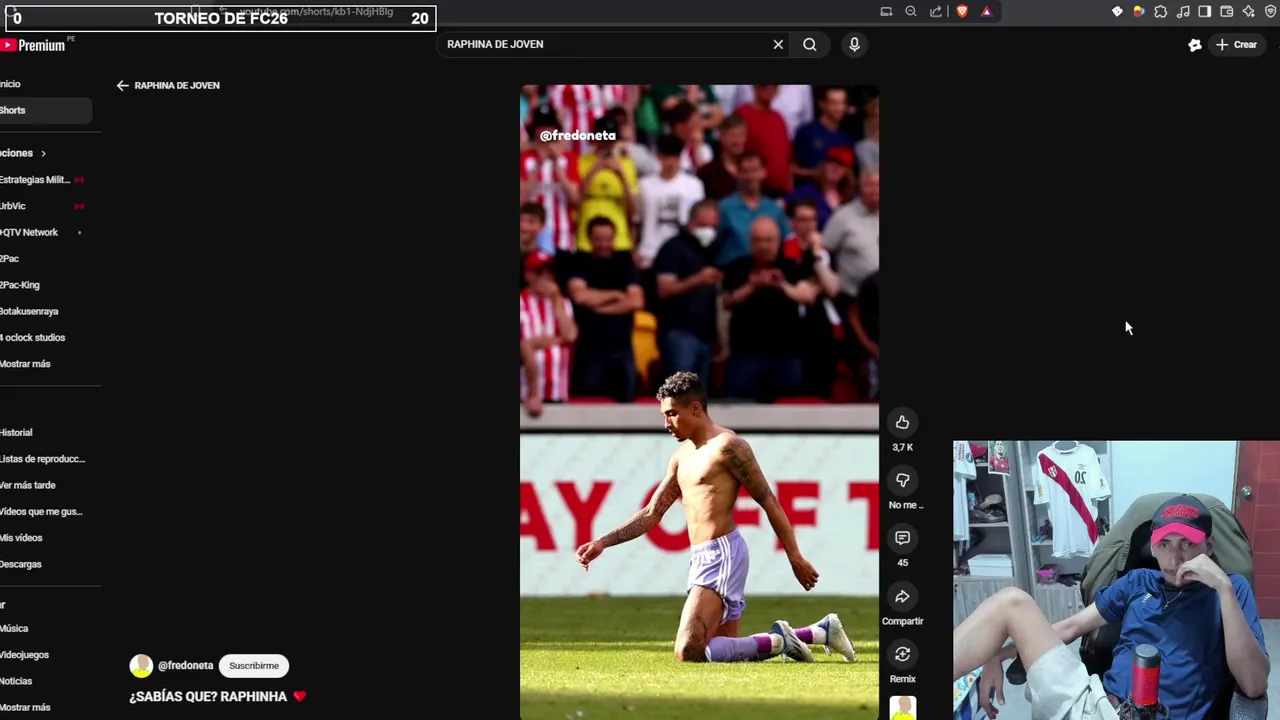Click the browser address bar URL
The height and width of the screenshot is (720, 1280).
tap(316, 12)
